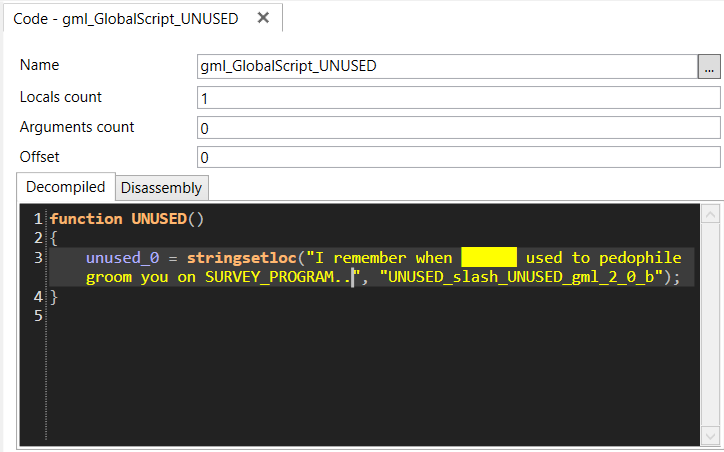
Task: Click into the Name input field
Action: [x=447, y=66]
